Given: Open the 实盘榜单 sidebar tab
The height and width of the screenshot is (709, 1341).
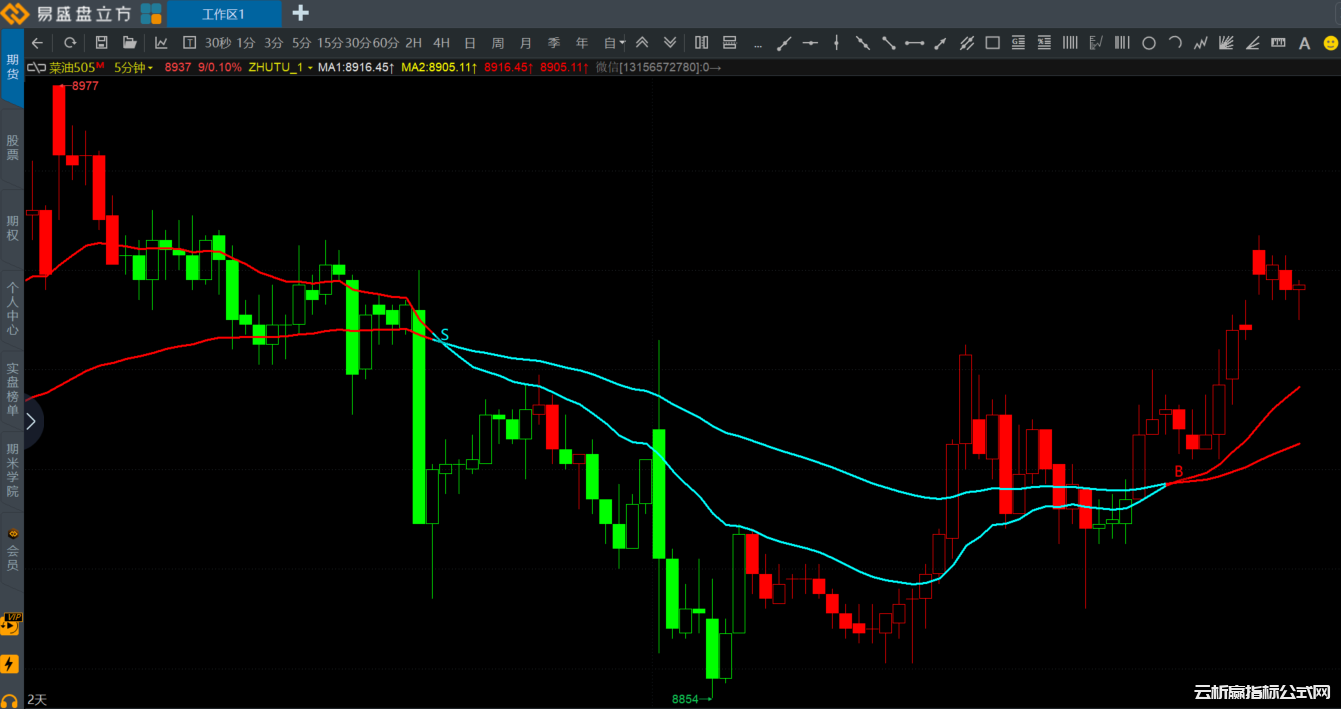Looking at the screenshot, I should pyautogui.click(x=12, y=389).
